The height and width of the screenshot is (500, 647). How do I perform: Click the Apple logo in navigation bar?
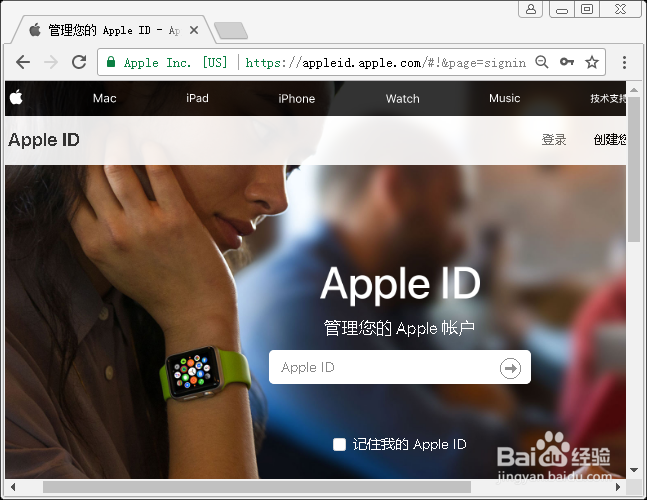click(x=16, y=97)
